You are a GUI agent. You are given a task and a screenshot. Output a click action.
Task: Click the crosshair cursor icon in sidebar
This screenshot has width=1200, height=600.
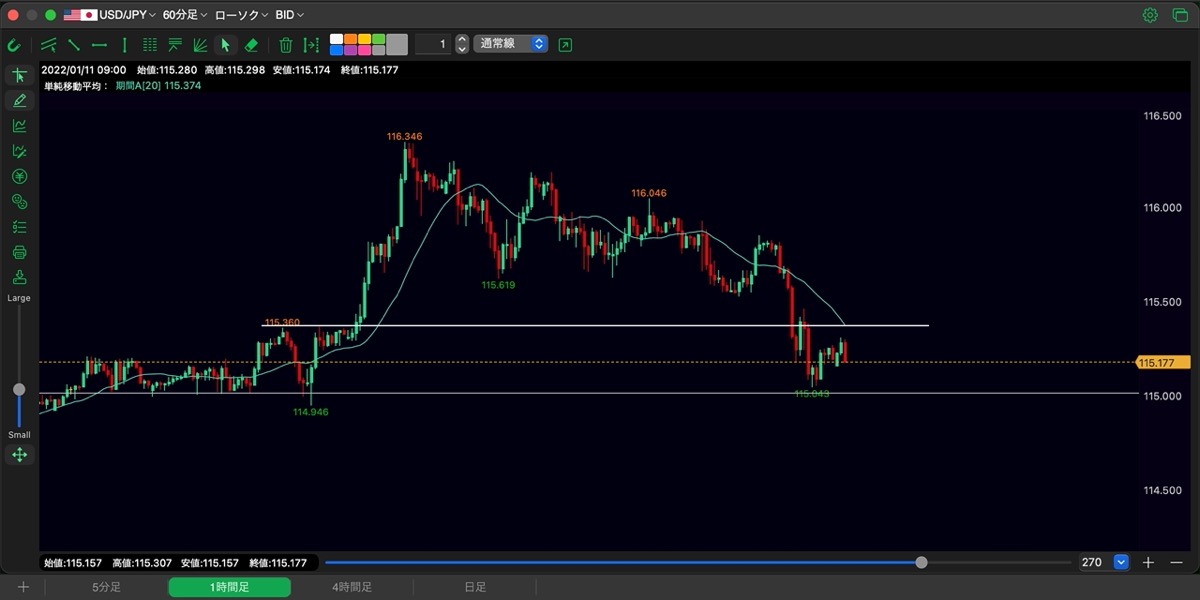[19, 76]
